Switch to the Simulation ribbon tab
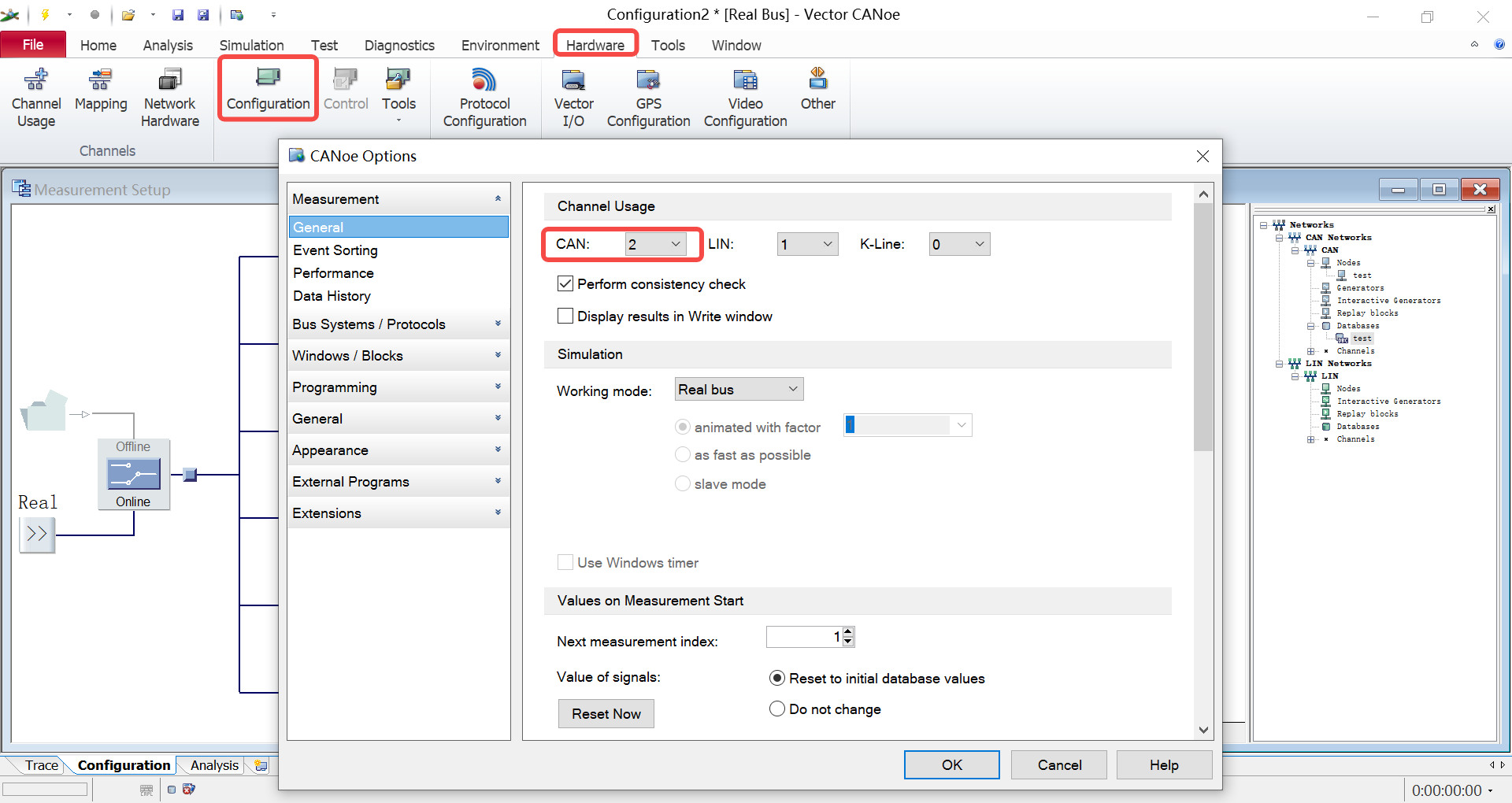 [251, 45]
